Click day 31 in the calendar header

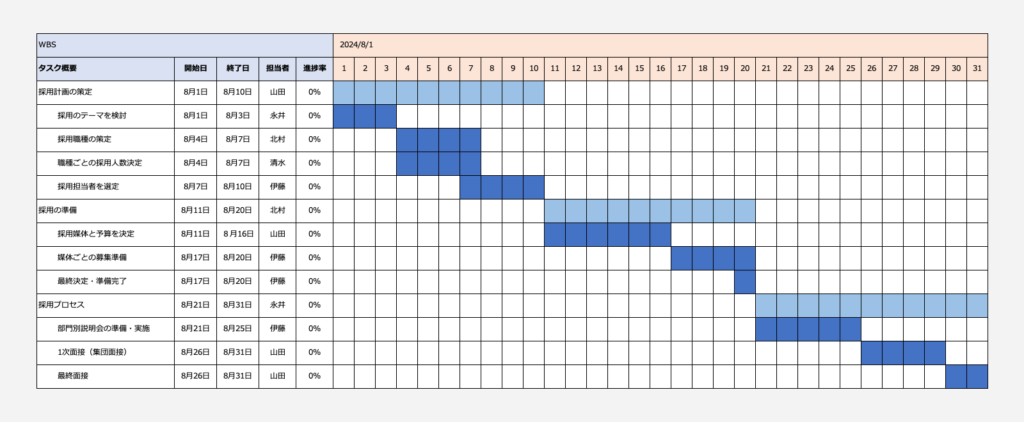click(977, 69)
